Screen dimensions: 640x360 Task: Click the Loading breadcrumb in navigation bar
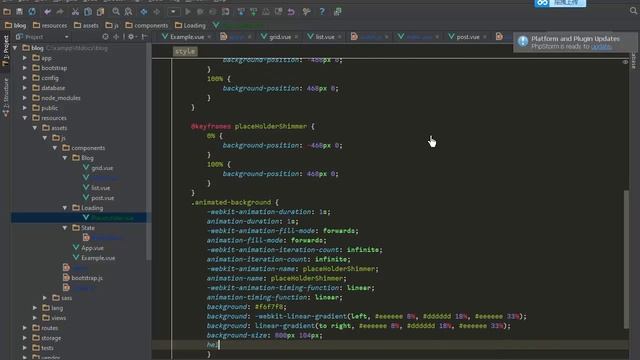pos(190,25)
